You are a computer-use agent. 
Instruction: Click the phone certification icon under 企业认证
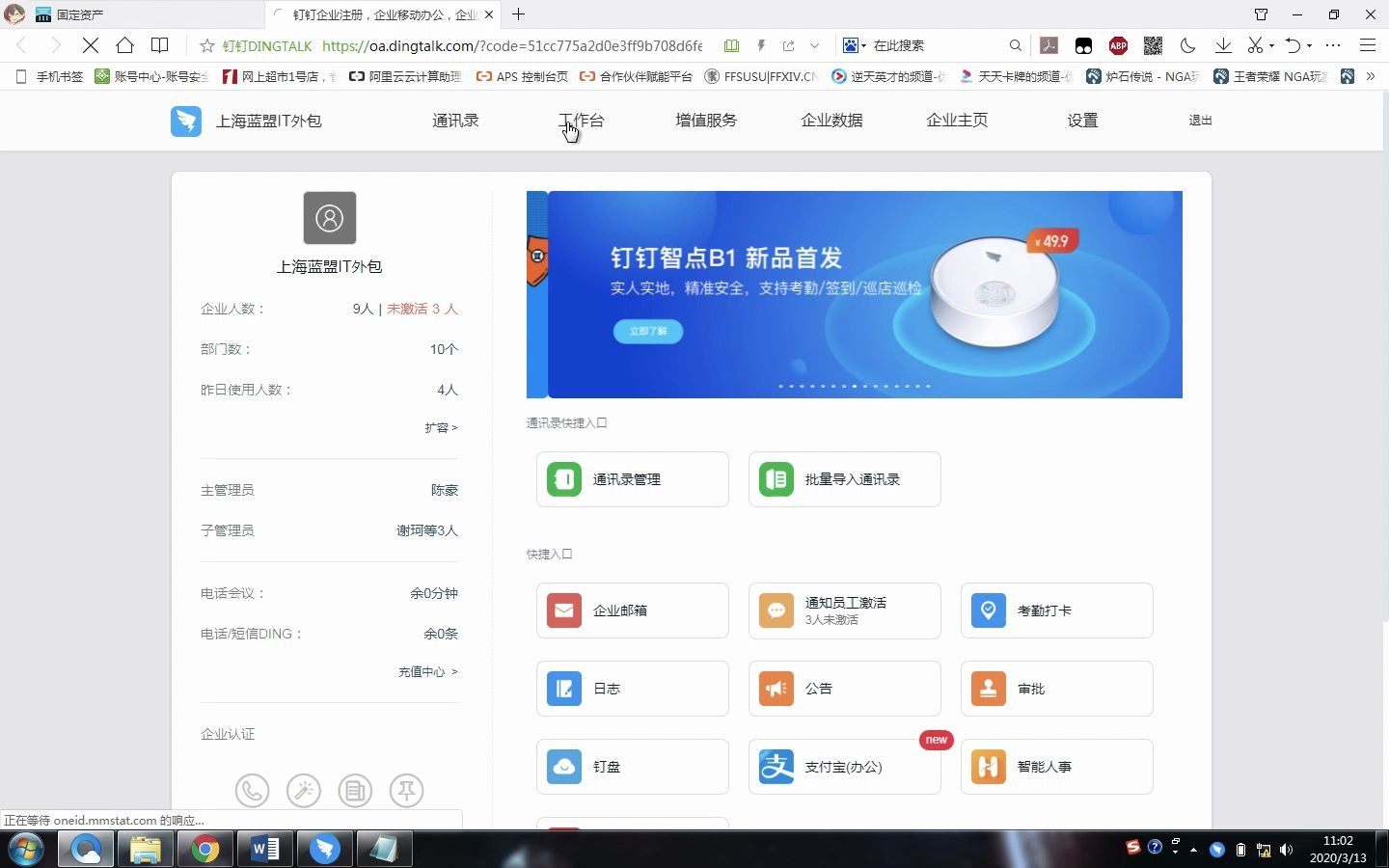click(253, 791)
